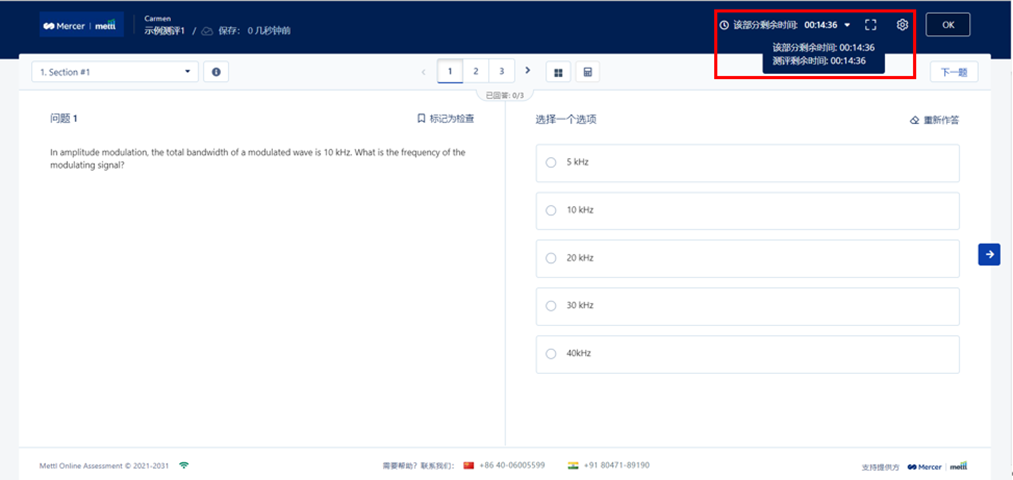Open the question grid view icon

tap(557, 72)
